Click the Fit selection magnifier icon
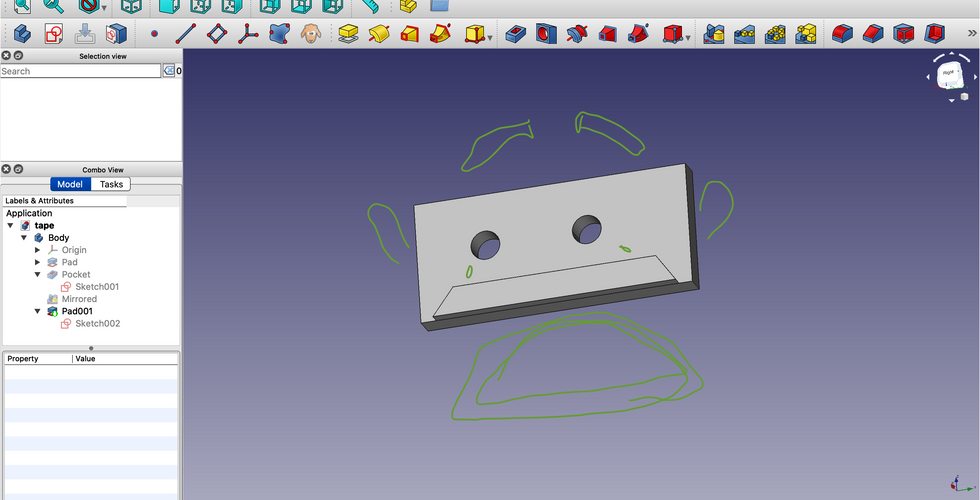This screenshot has height=500, width=980. [x=54, y=6]
